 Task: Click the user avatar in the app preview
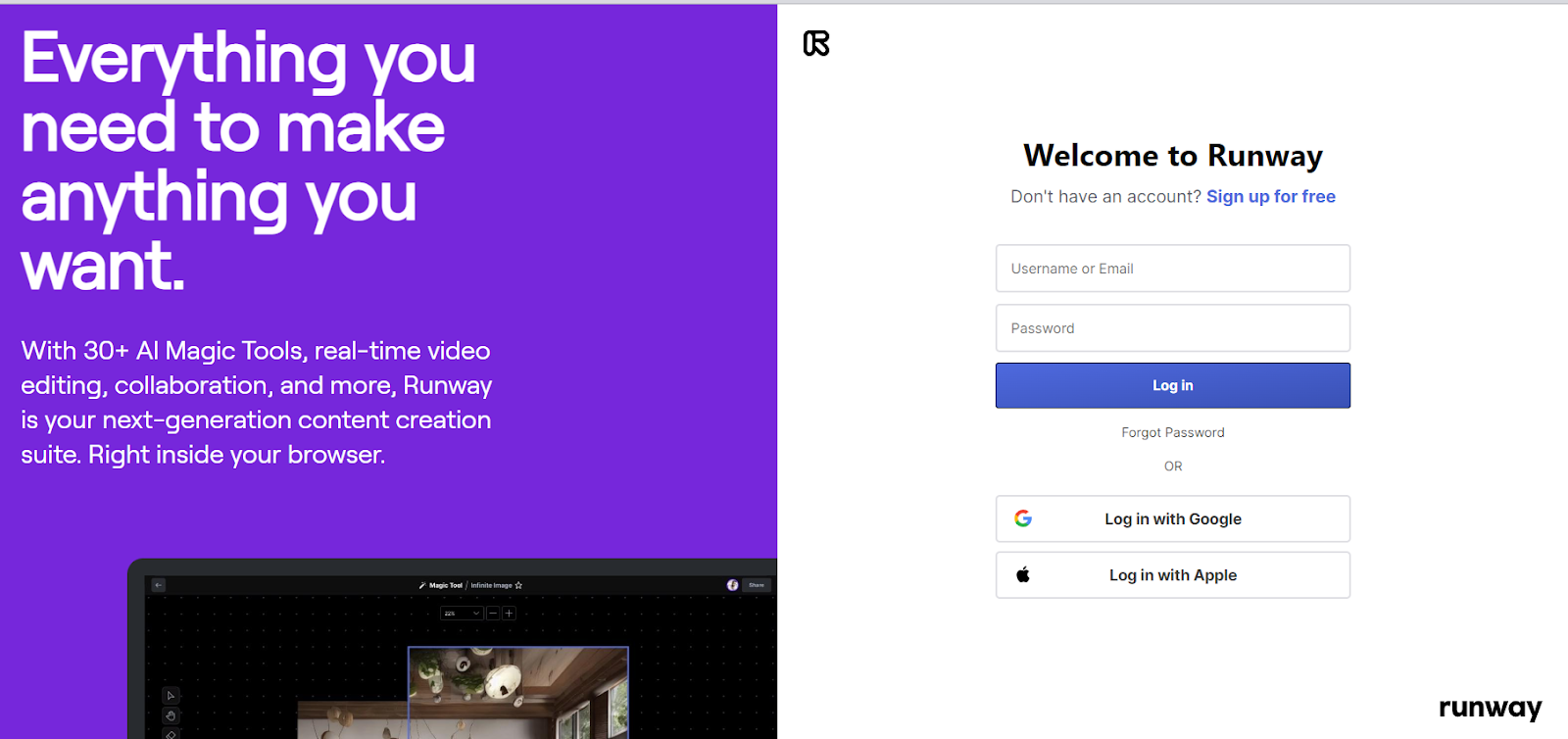(x=732, y=585)
